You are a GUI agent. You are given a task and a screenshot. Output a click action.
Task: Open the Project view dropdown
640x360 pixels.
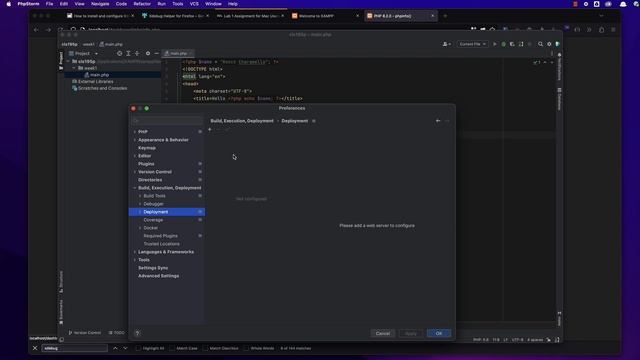pyautogui.click(x=83, y=53)
